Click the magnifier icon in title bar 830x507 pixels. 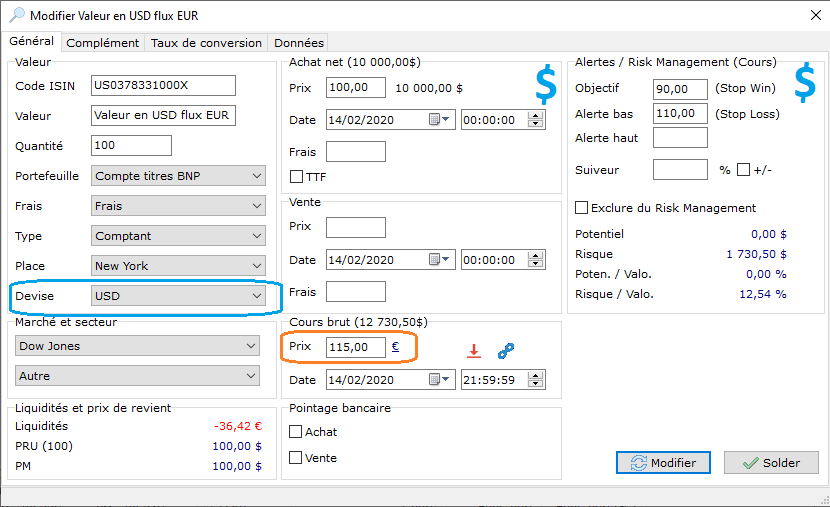17,15
